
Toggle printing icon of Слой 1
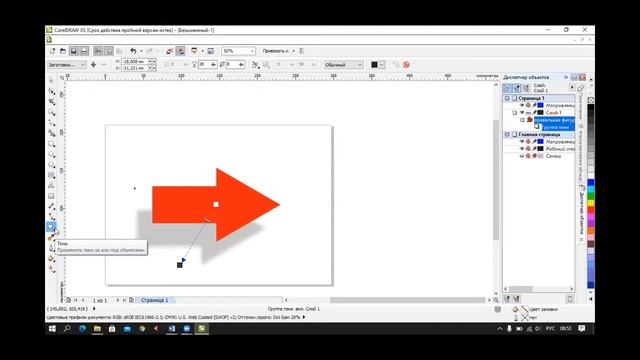point(528,113)
